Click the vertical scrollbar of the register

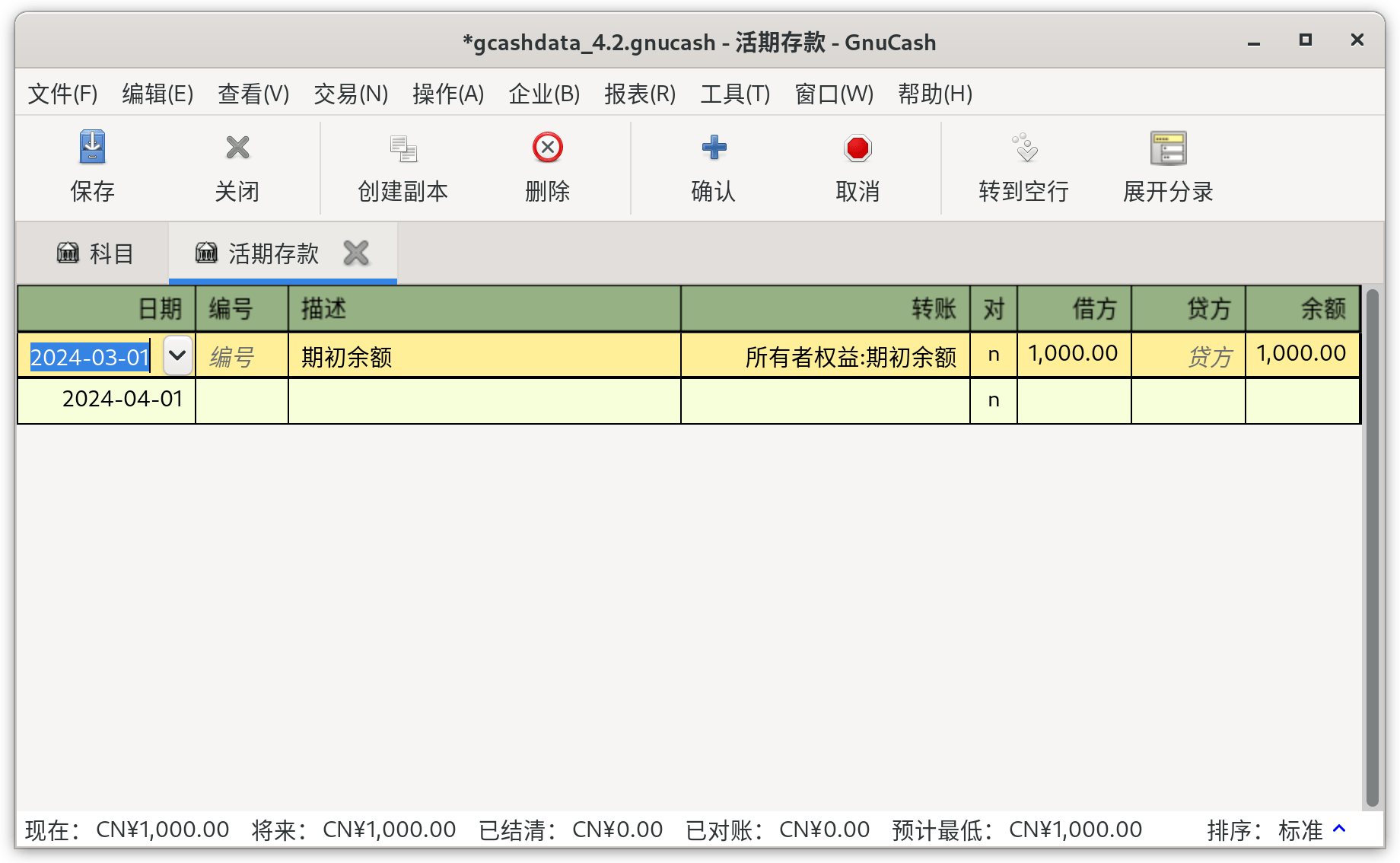[x=1372, y=546]
